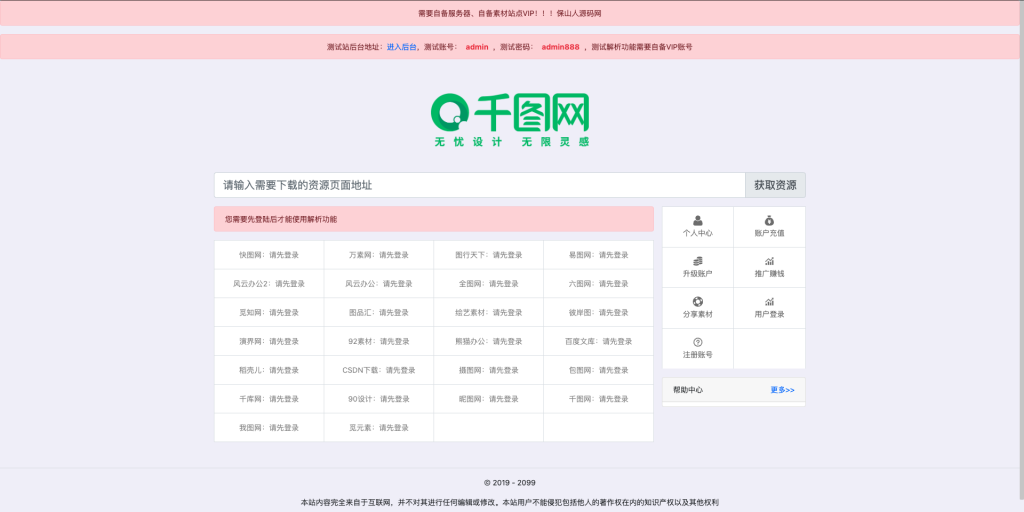Screen dimensions: 1024x512
Task: Select the 摄图网：请先登录 cell
Action: pos(488,370)
